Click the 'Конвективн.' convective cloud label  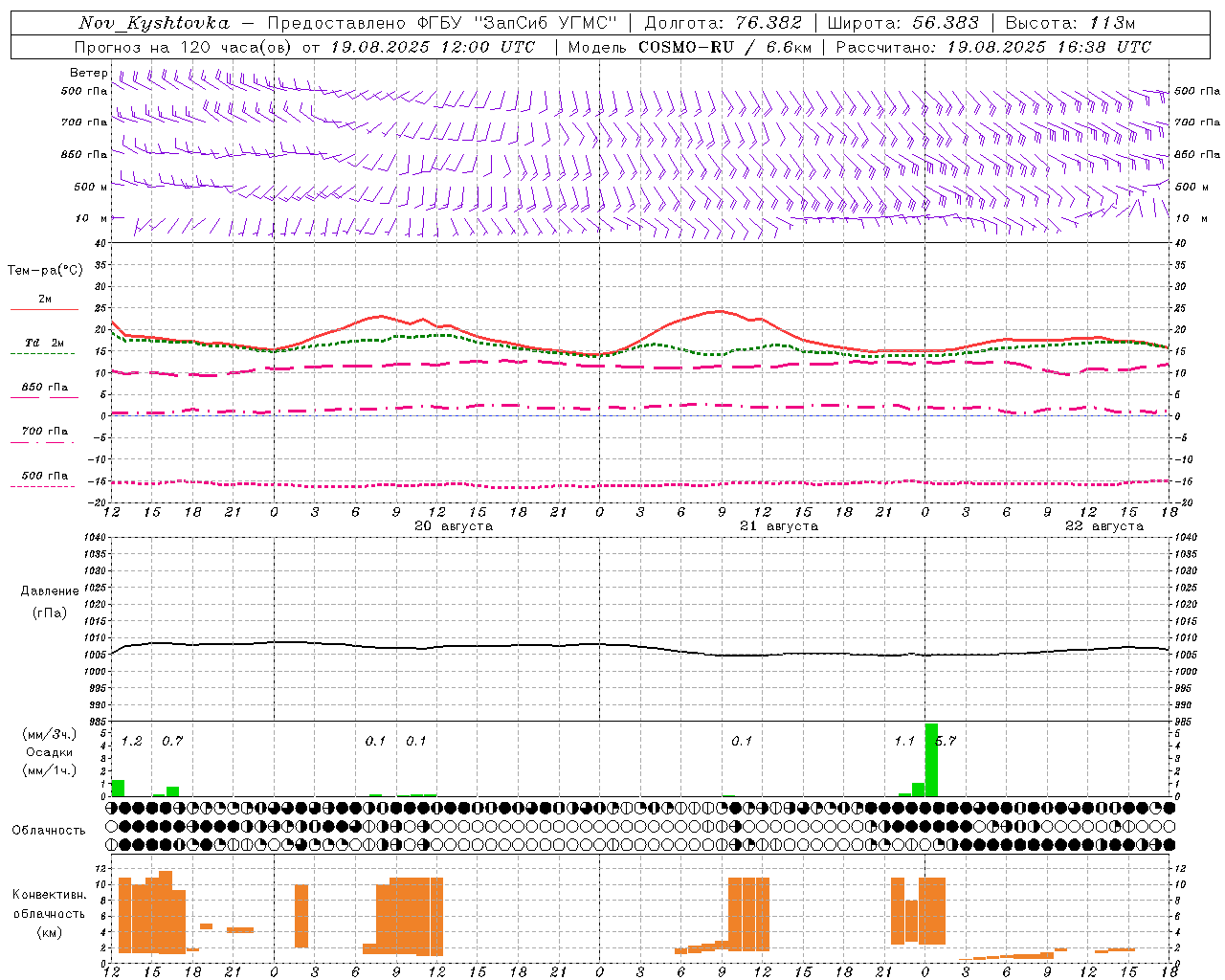[49, 895]
